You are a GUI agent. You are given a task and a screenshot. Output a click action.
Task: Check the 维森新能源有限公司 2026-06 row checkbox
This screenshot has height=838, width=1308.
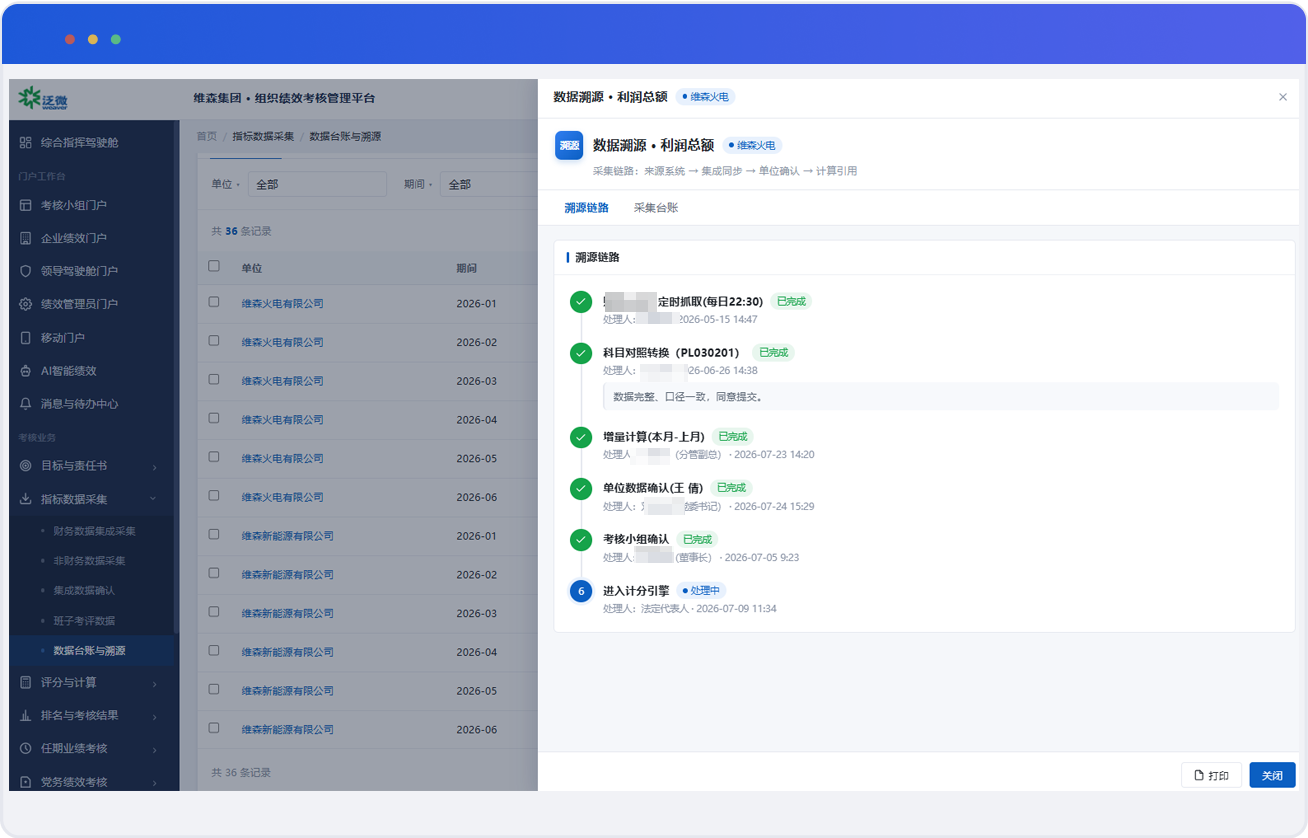(214, 729)
